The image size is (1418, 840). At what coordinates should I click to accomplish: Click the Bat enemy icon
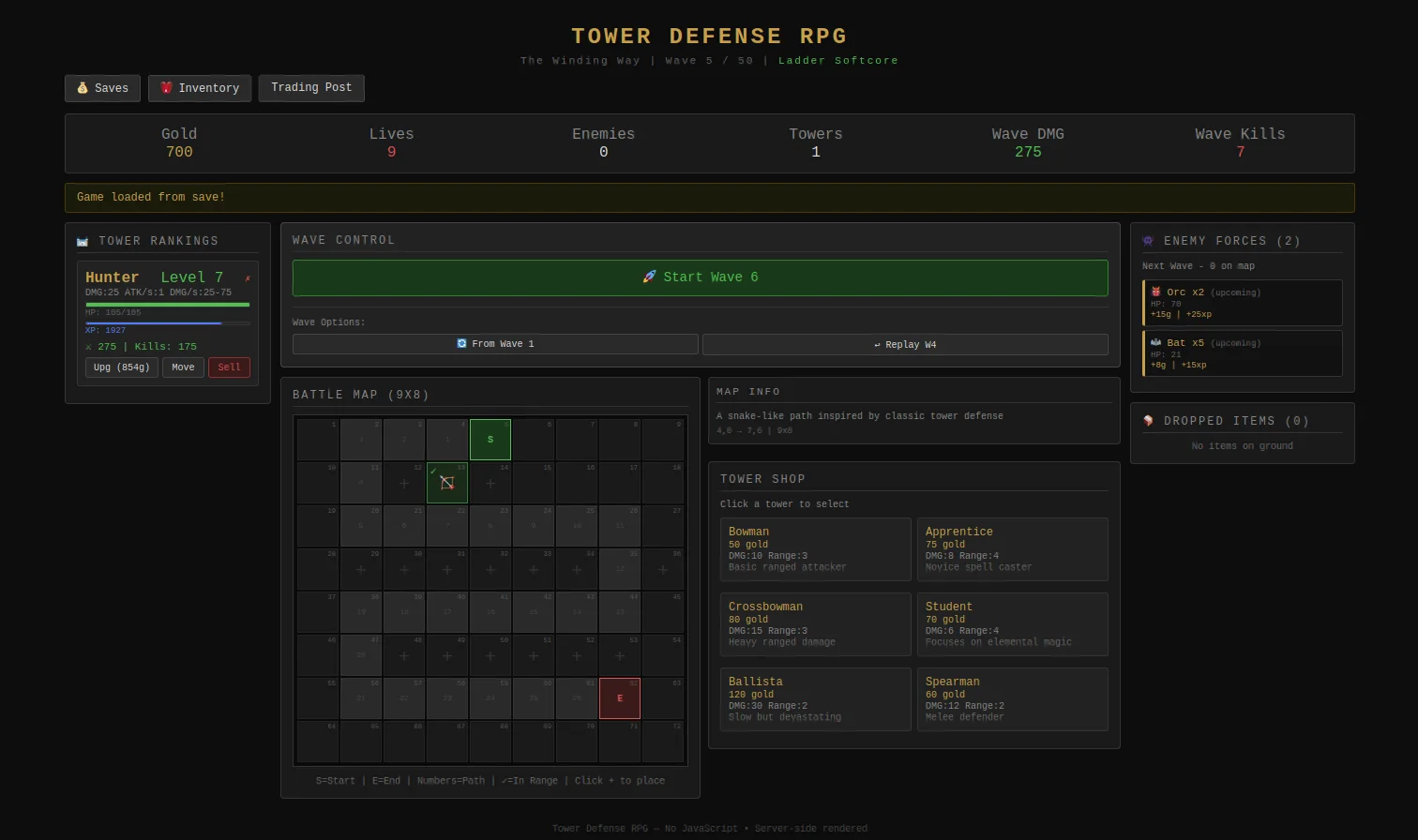click(x=1156, y=343)
